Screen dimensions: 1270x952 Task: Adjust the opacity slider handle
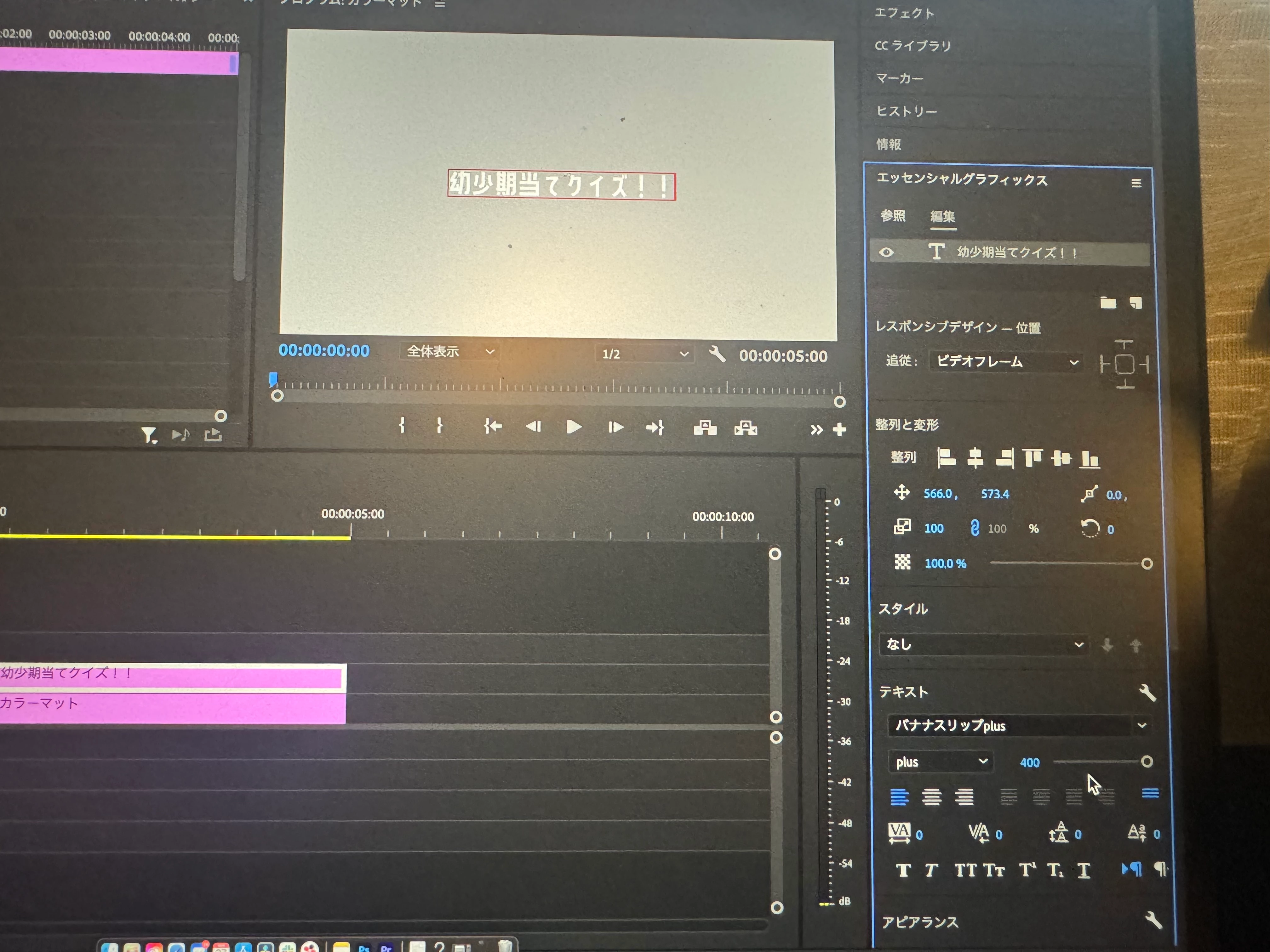tap(1147, 564)
